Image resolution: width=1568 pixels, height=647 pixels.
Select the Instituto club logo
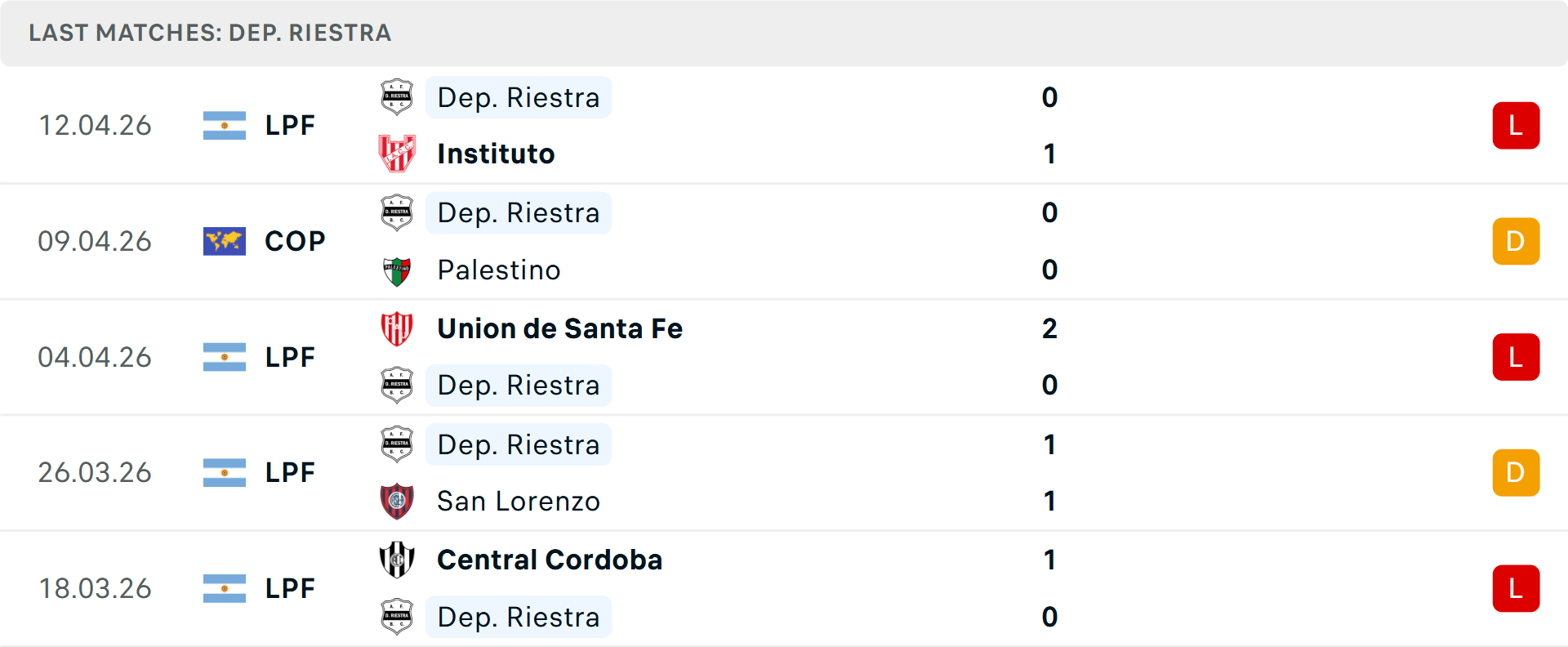pos(397,154)
